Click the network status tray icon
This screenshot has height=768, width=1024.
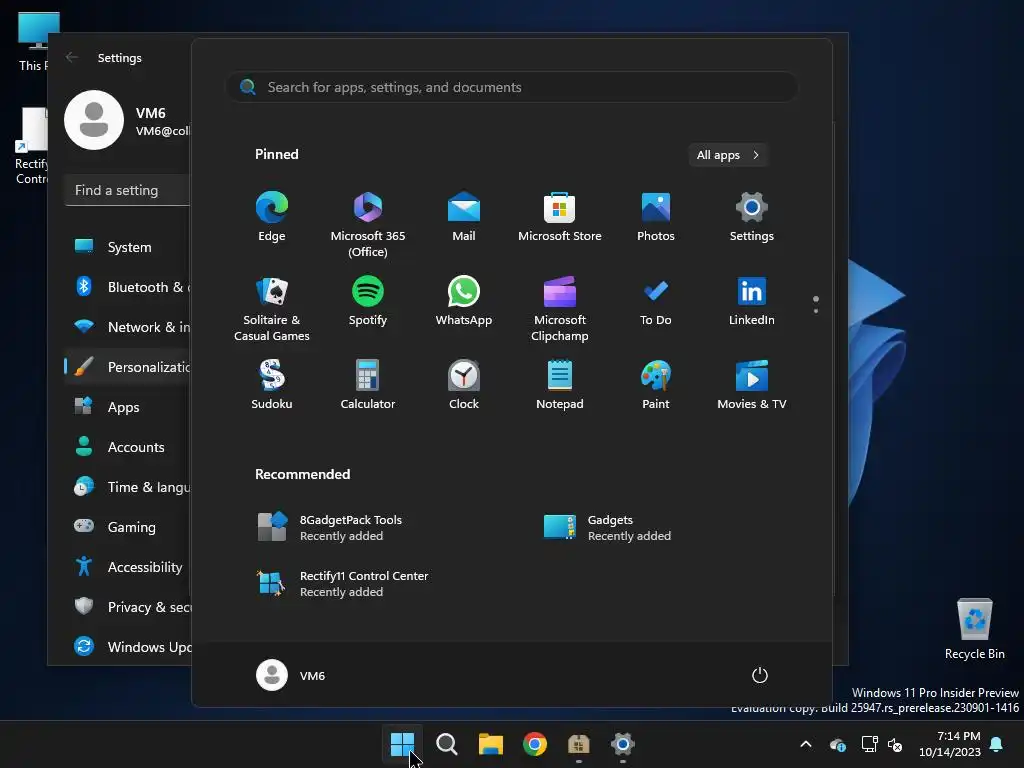tap(869, 744)
